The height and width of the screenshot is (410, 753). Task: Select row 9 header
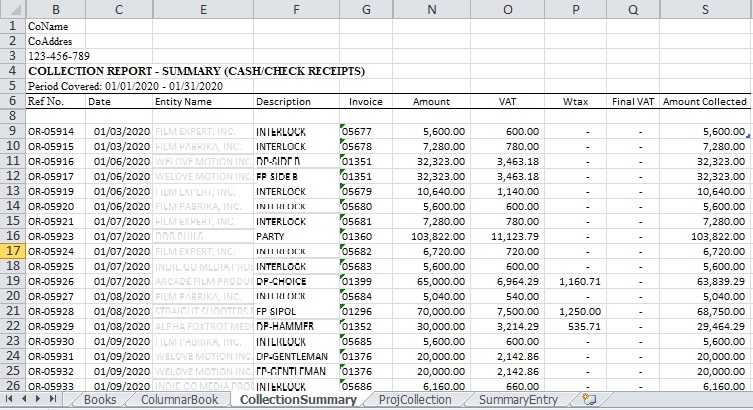[13, 131]
